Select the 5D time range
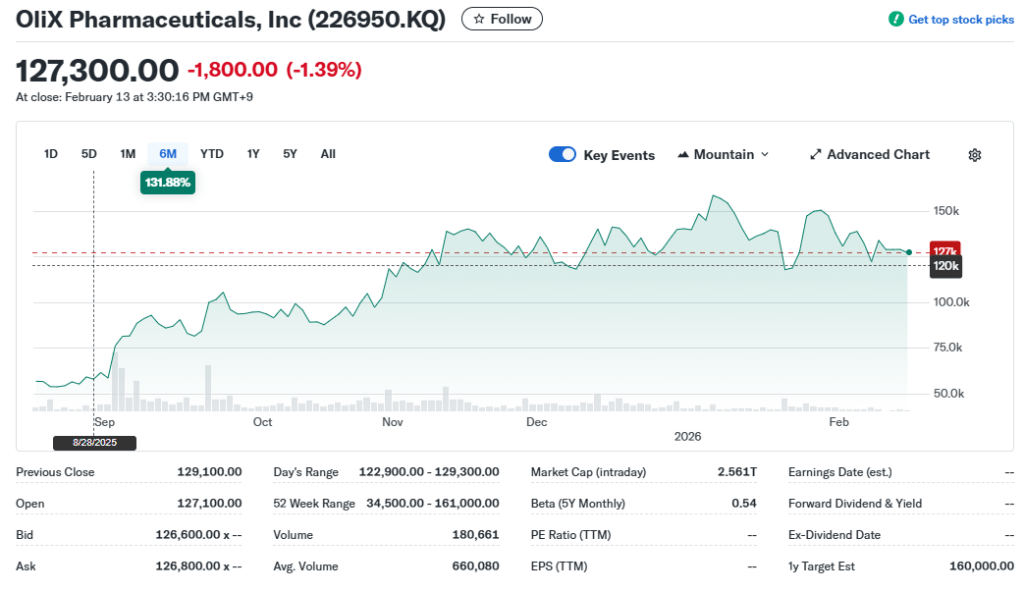Image resolution: width=1023 pixels, height=592 pixels. point(89,154)
